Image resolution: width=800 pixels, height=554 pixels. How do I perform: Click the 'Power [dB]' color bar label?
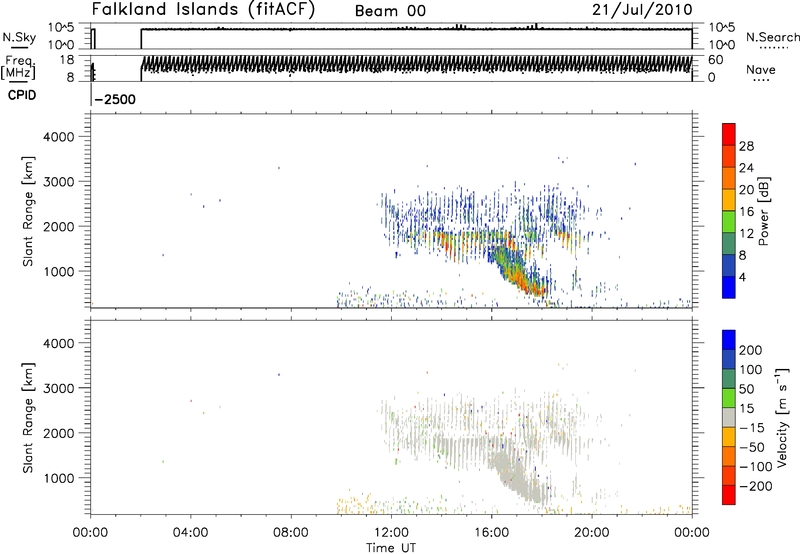pos(763,211)
